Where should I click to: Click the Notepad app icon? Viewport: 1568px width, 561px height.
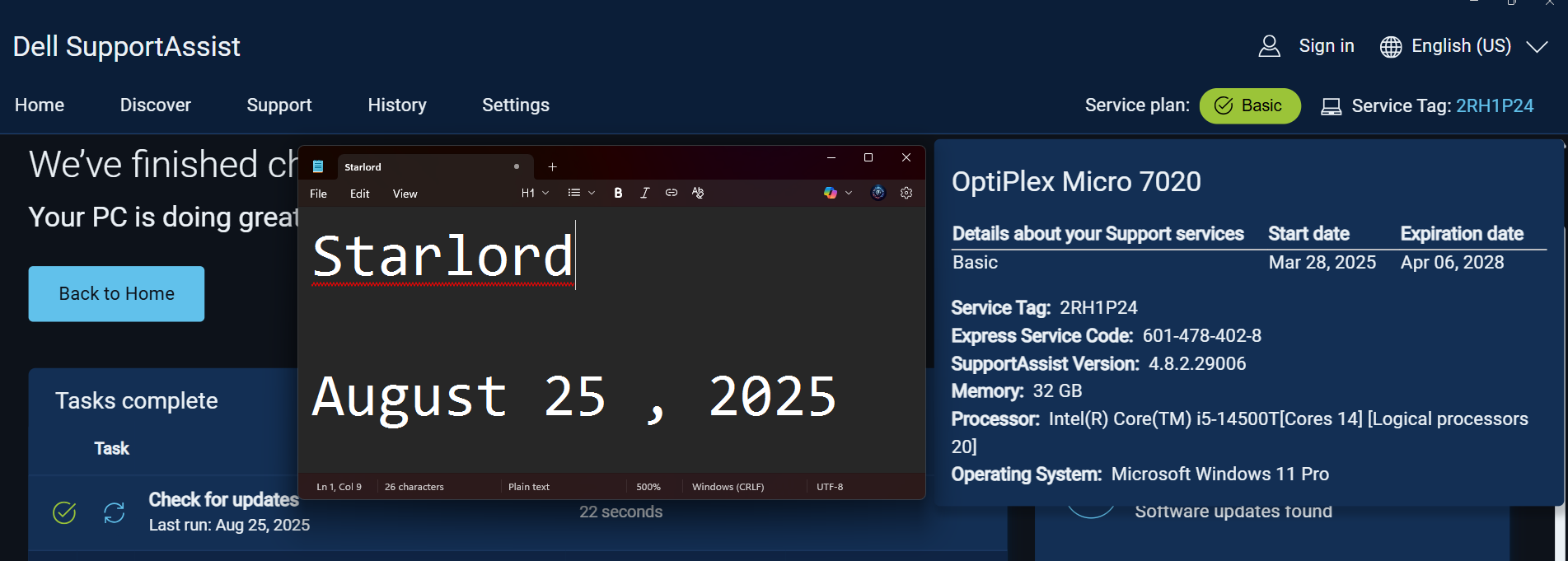(318, 166)
